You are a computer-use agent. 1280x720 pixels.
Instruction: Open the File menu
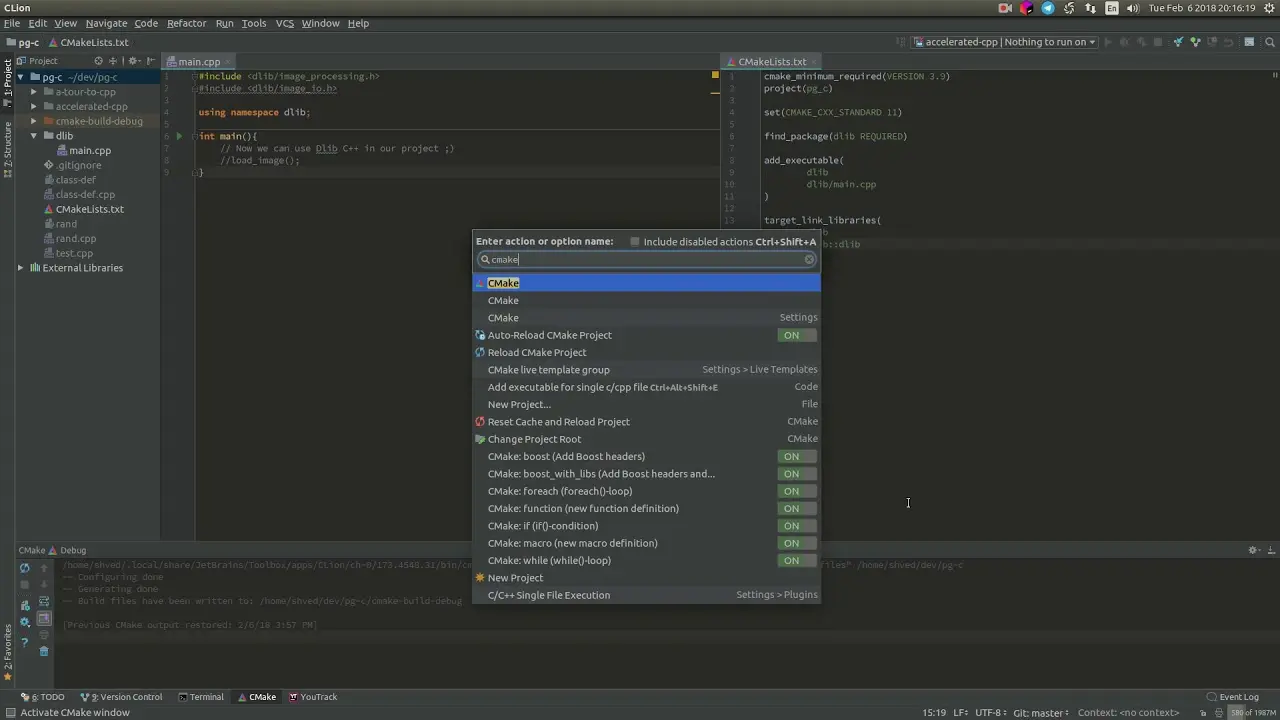point(12,23)
